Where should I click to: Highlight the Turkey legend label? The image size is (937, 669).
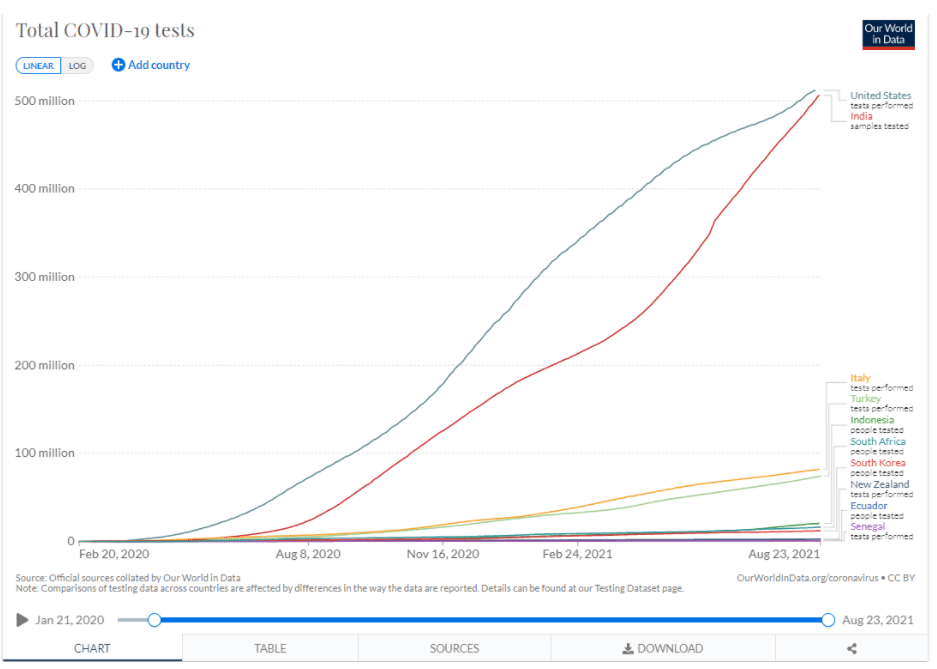click(865, 399)
